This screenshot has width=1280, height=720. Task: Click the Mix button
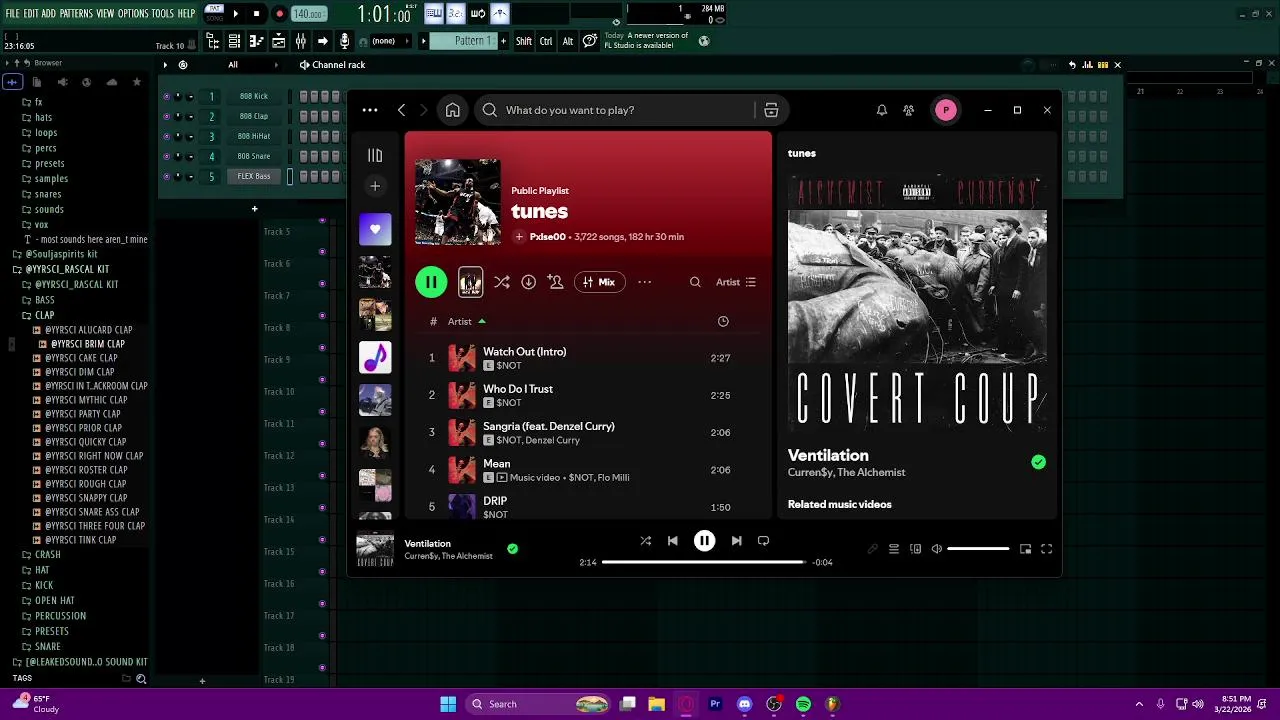(599, 282)
